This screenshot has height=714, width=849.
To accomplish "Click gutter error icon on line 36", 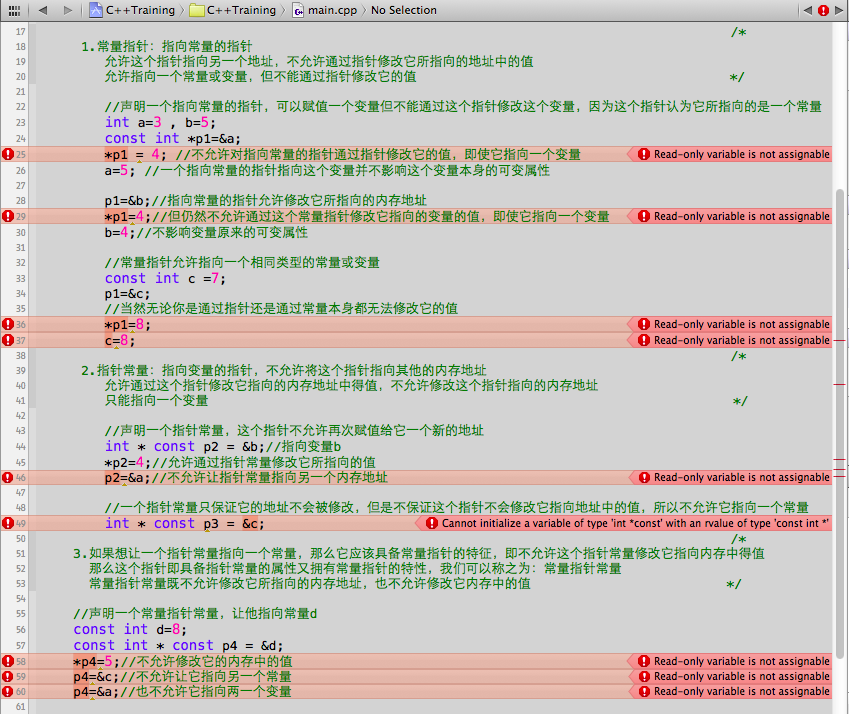I will [x=8, y=324].
